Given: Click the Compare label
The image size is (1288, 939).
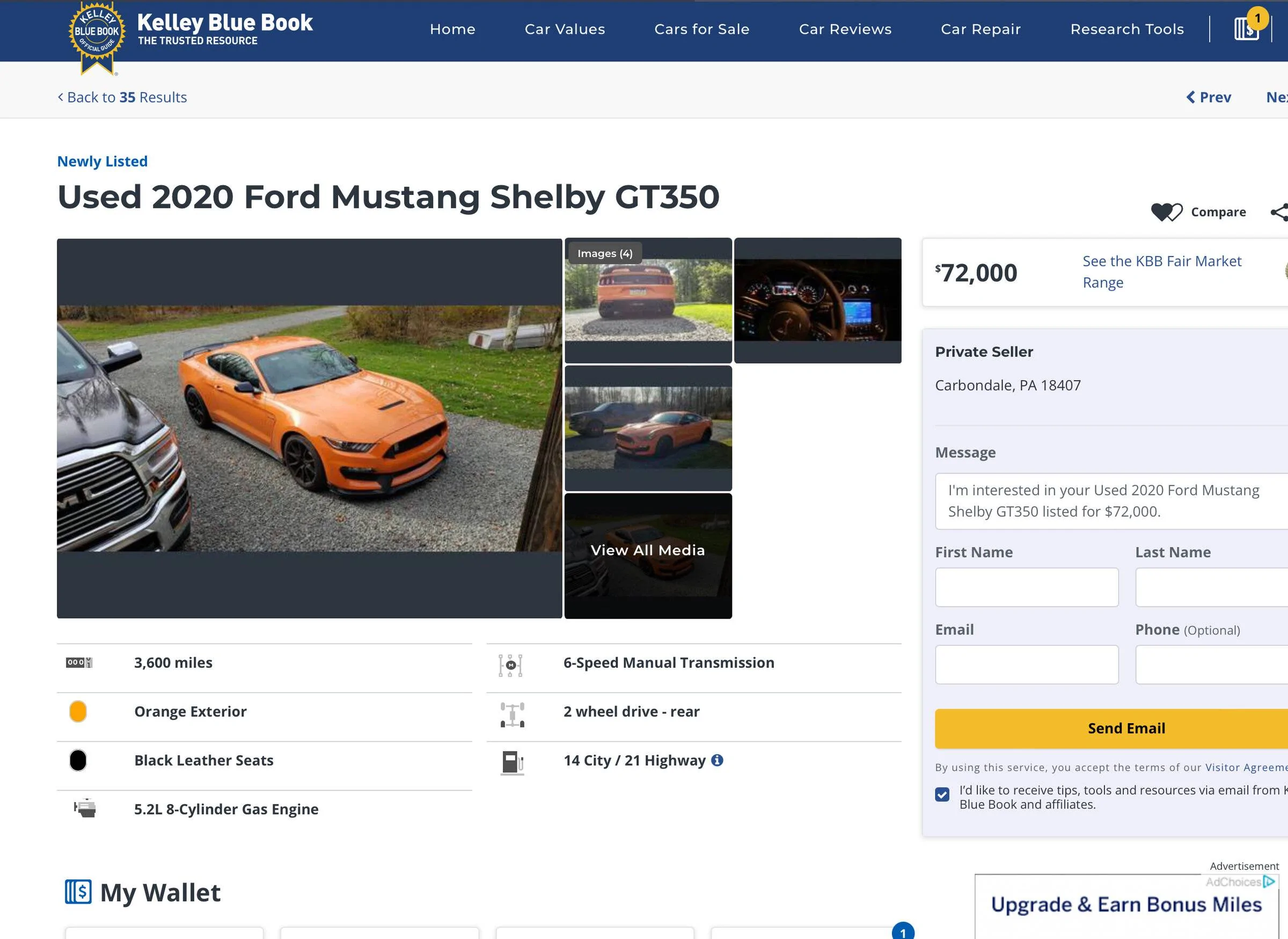Looking at the screenshot, I should 1218,212.
